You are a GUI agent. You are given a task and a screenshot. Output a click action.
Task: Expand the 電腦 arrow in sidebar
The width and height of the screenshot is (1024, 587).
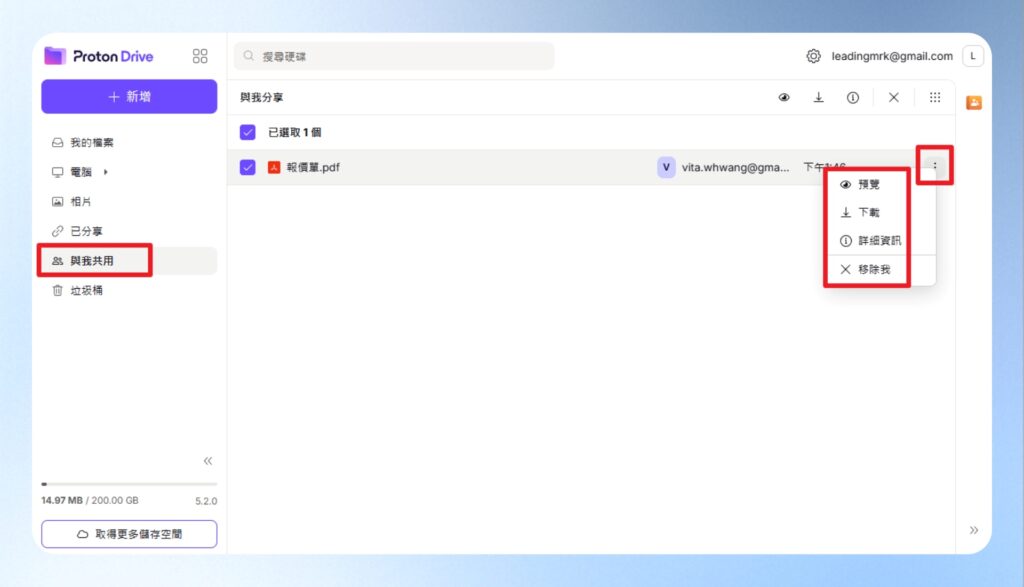tap(105, 172)
